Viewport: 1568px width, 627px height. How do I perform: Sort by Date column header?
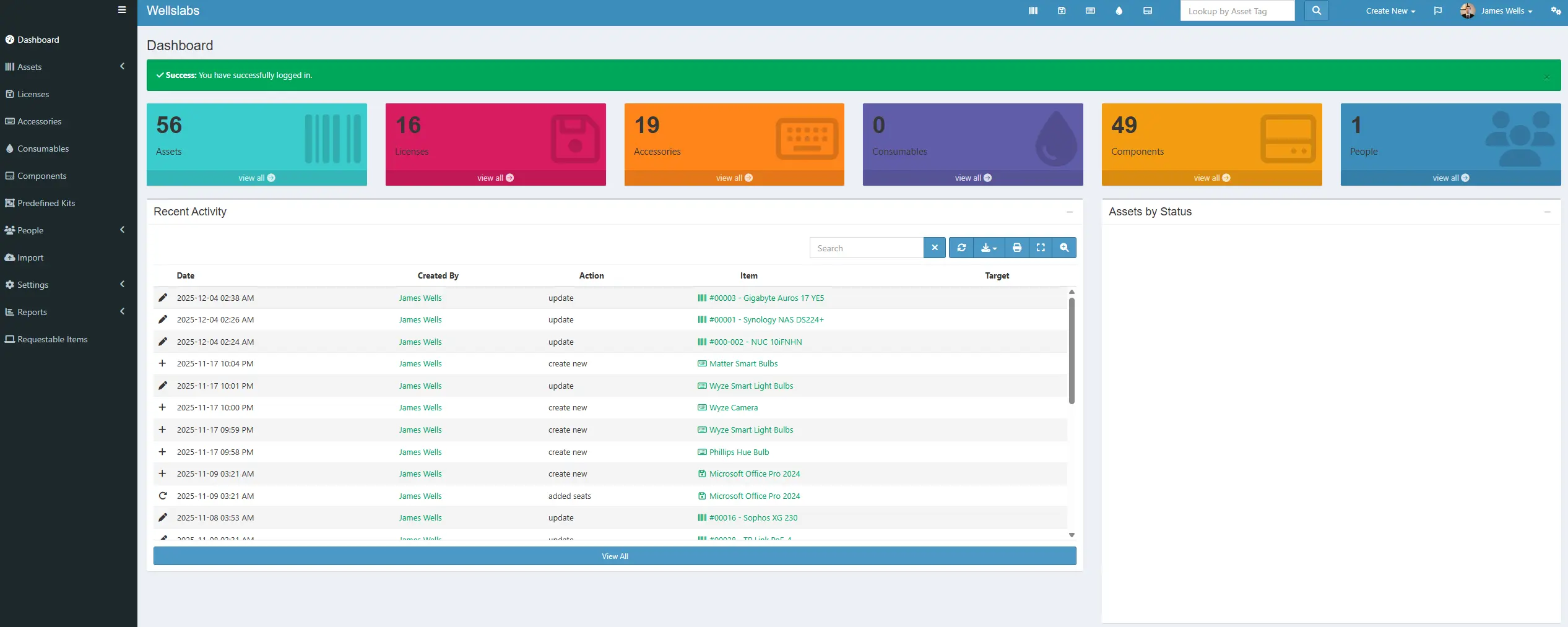coord(186,275)
